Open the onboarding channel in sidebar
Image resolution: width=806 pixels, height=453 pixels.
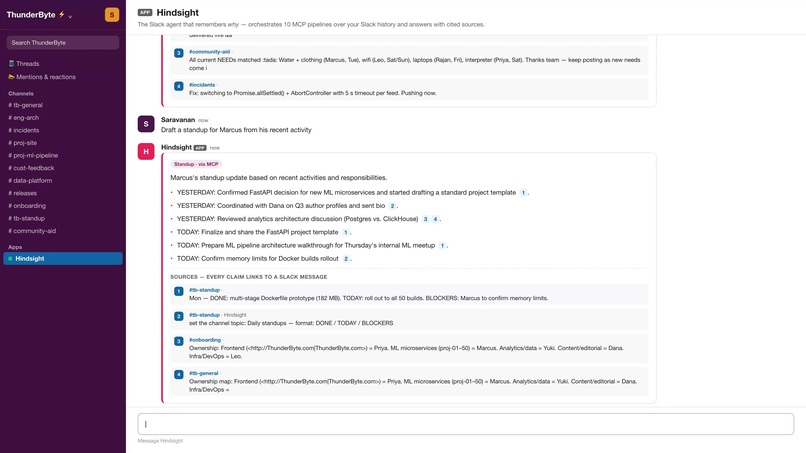click(x=27, y=206)
